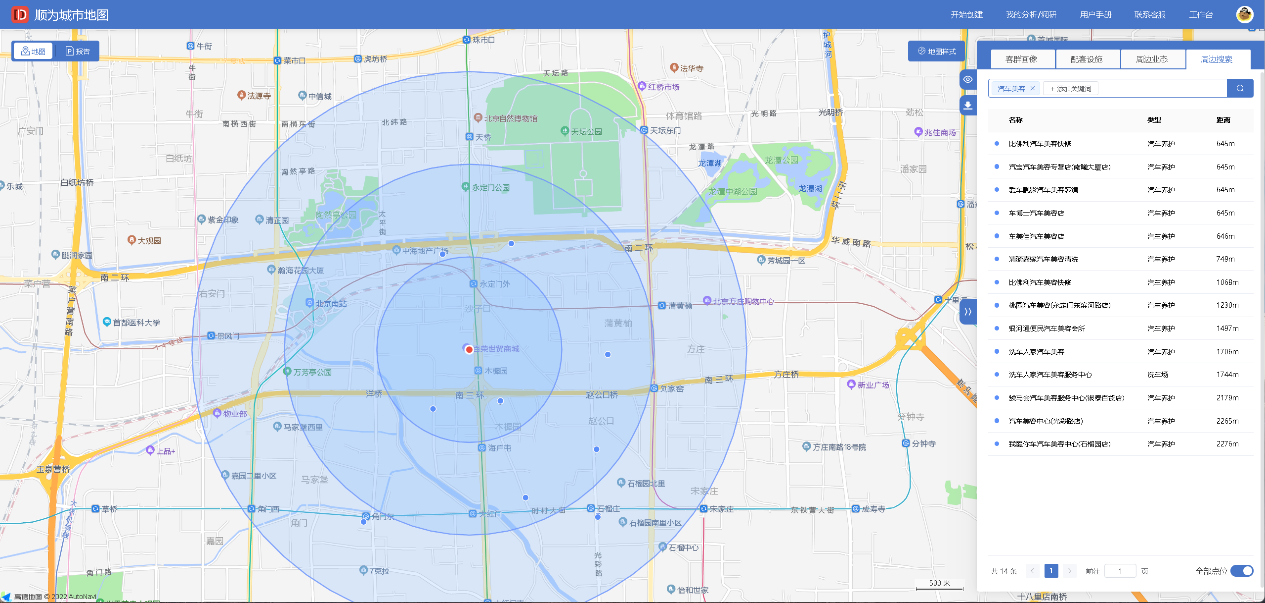Click the 兆佳商场 POI icon
The height and width of the screenshot is (603, 1265).
(918, 132)
